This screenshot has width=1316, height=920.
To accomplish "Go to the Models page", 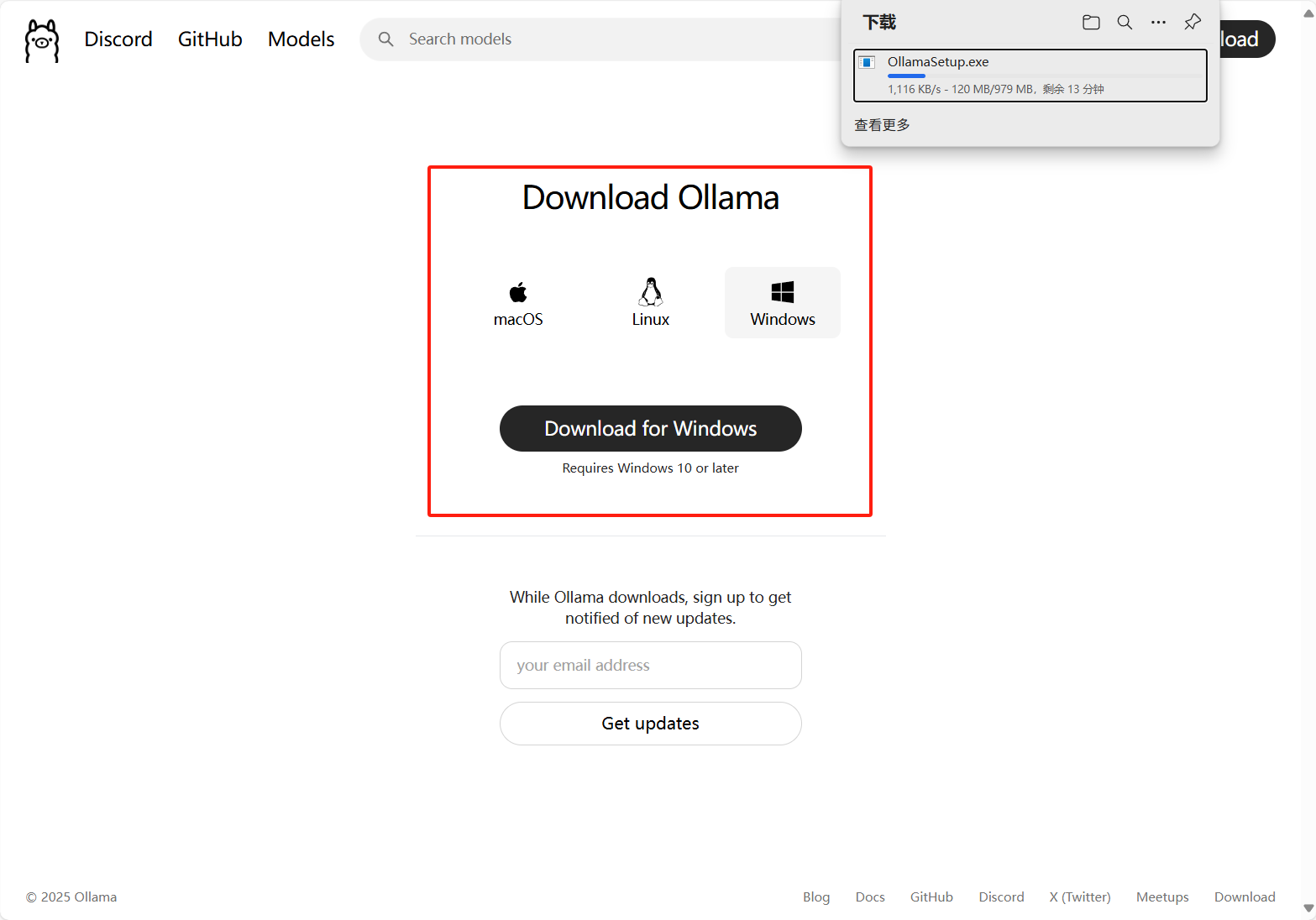I will (x=301, y=39).
